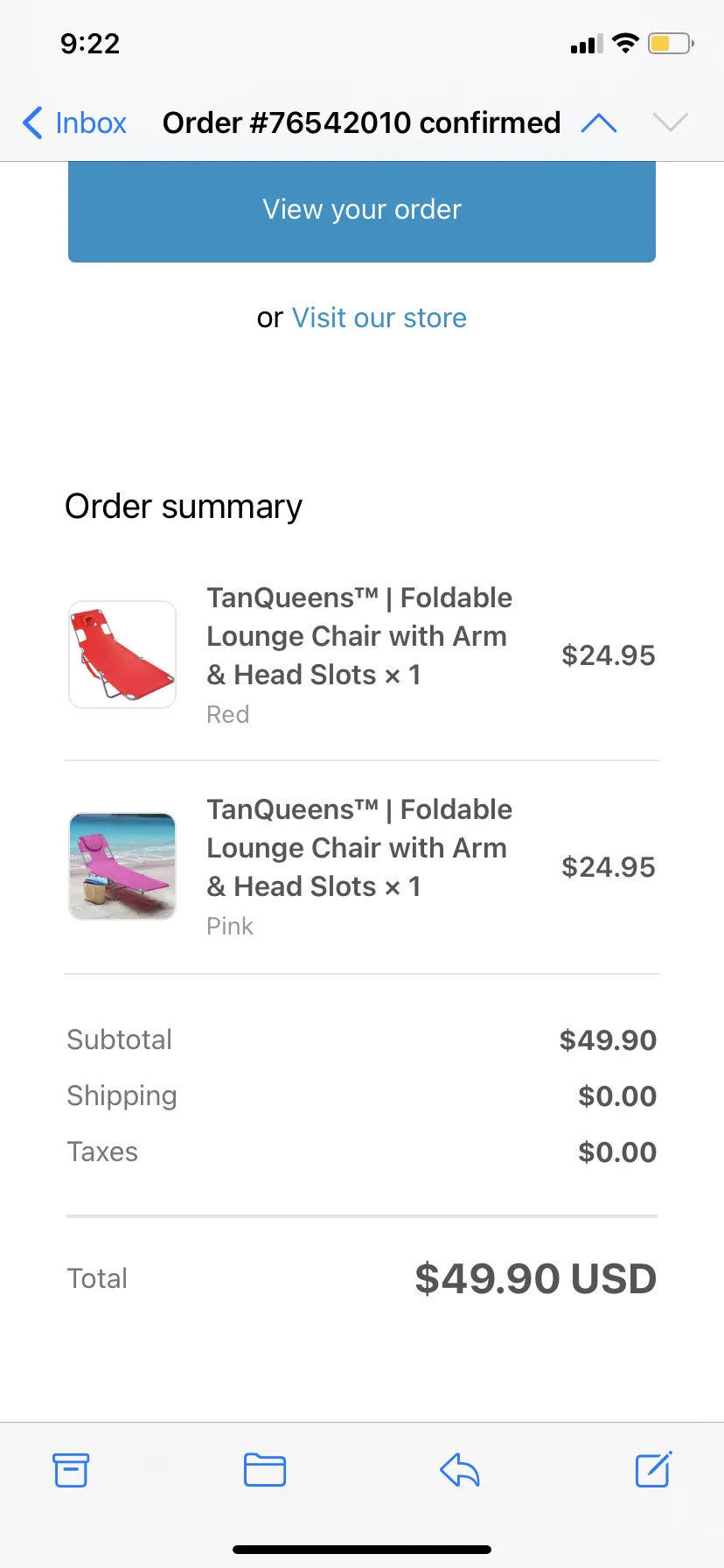Select the Red lounge chair item title
This screenshot has height=1568, width=724.
tap(359, 636)
